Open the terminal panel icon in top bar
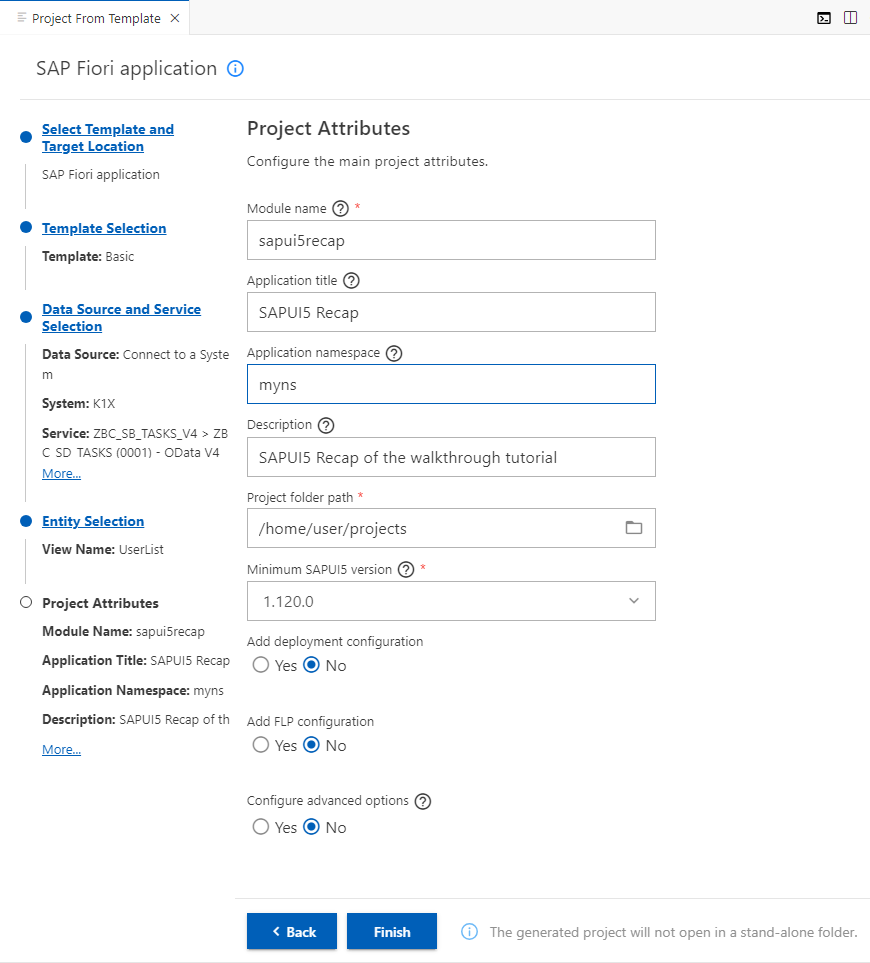 click(x=824, y=18)
